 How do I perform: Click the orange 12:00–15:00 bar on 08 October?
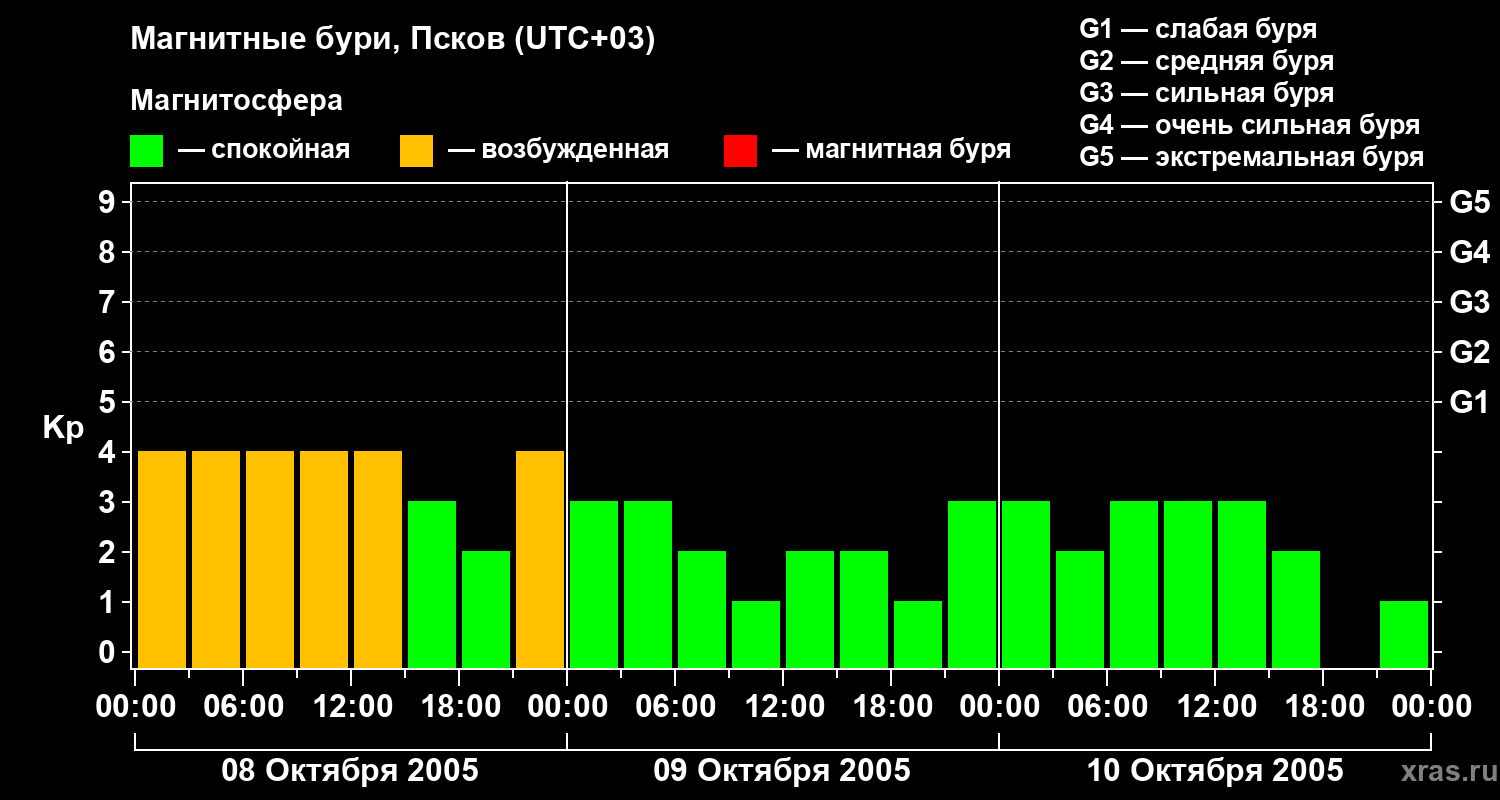pos(378,559)
